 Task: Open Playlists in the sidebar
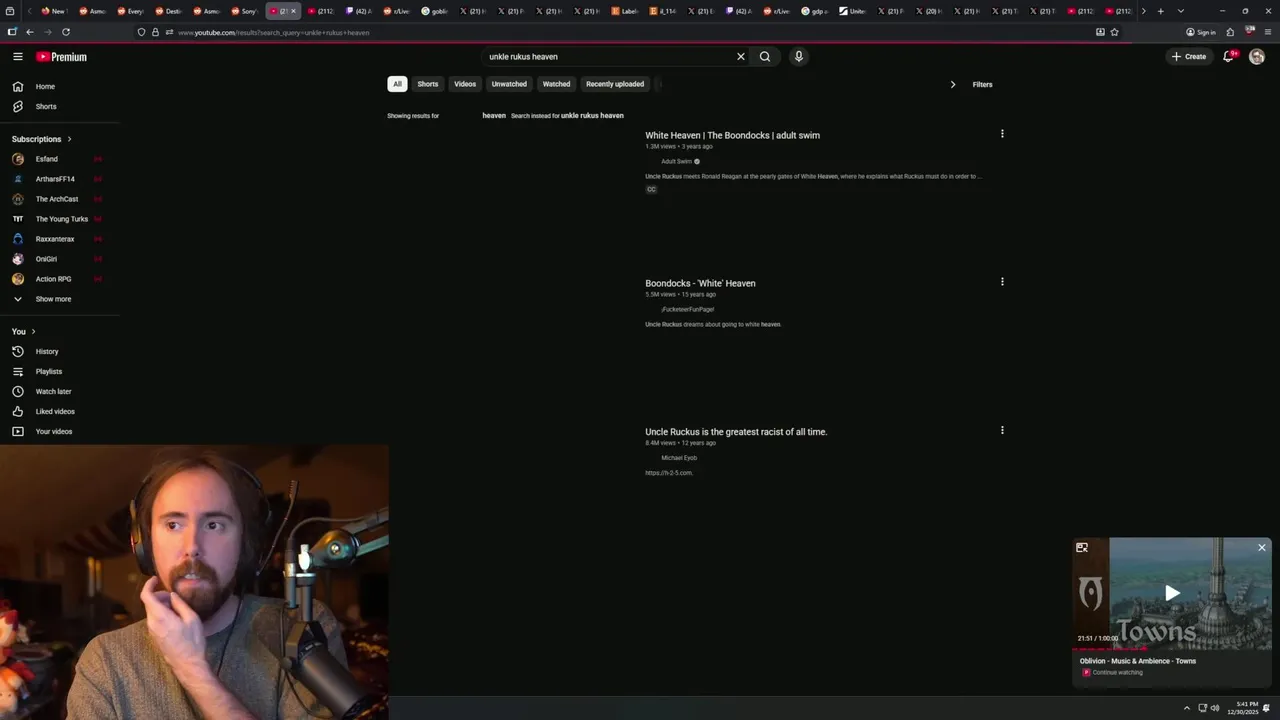60,372
